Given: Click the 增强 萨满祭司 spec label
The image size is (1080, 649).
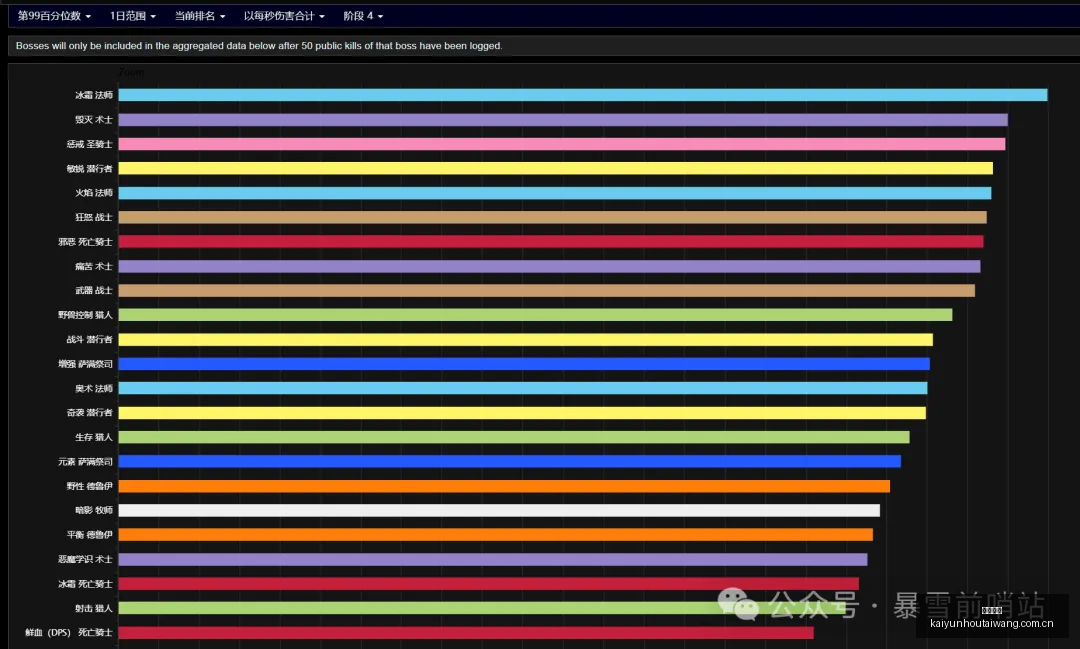Looking at the screenshot, I should [x=85, y=364].
